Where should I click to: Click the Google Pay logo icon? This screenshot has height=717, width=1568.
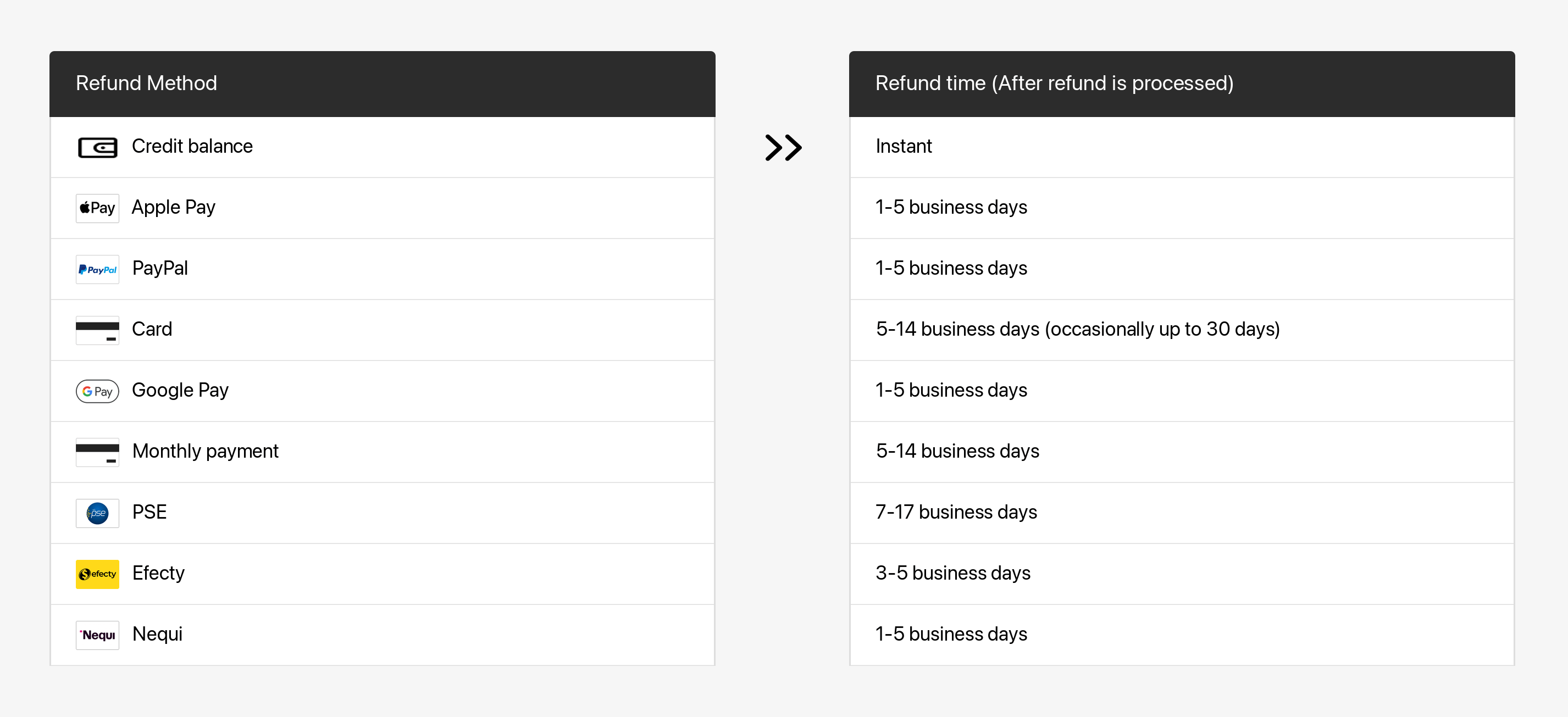[x=97, y=391]
